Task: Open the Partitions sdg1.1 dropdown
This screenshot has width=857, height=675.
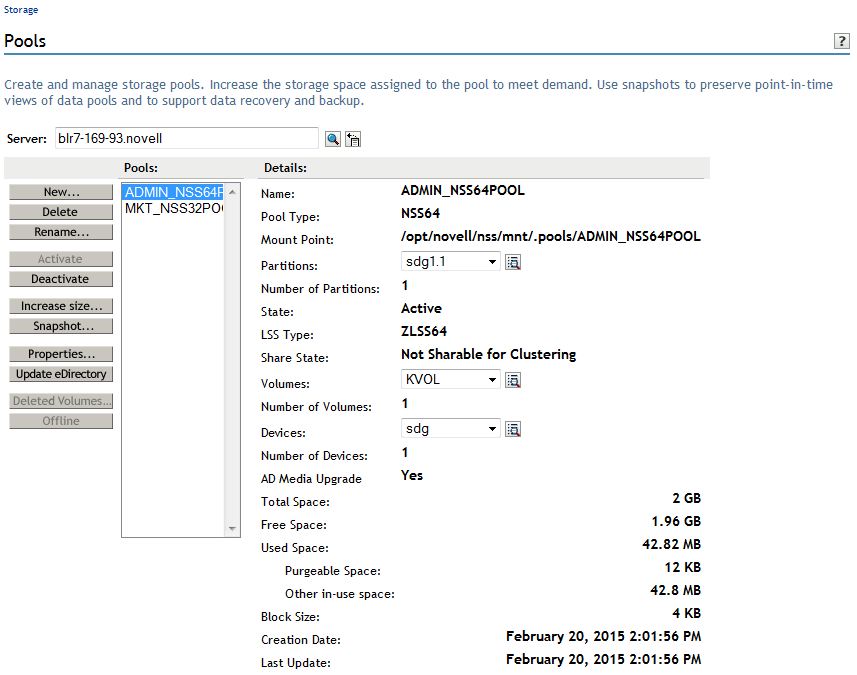Action: click(x=450, y=261)
